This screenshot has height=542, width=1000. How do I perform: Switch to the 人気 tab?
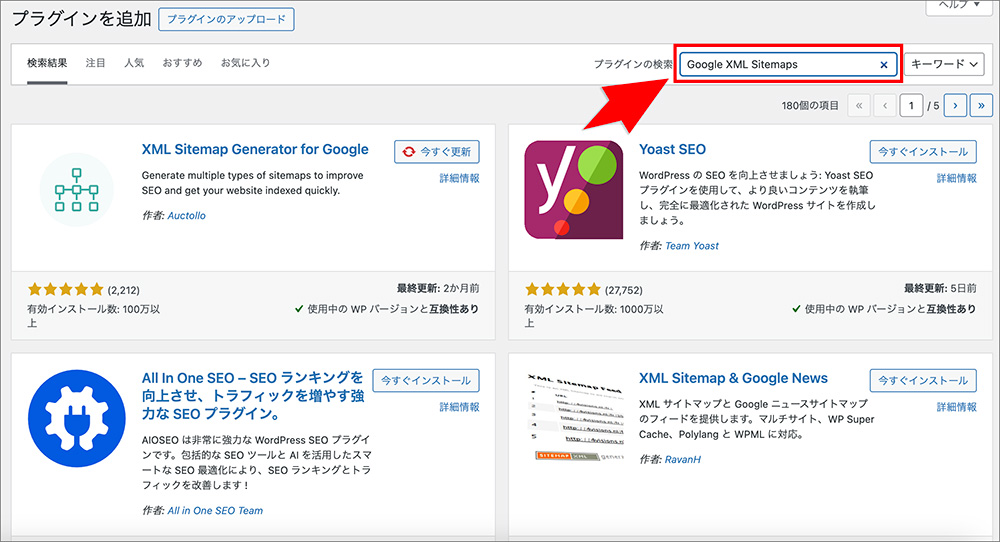(134, 62)
